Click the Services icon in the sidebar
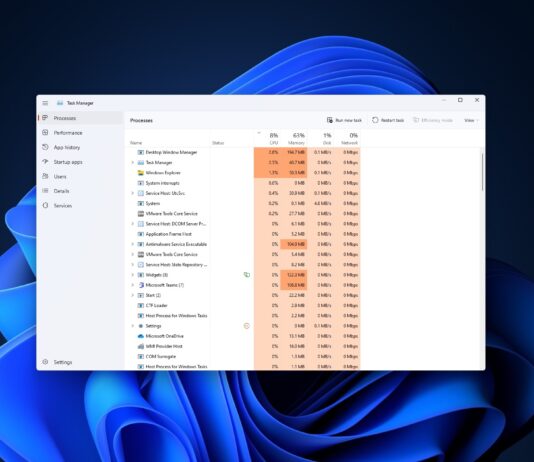 (x=45, y=205)
